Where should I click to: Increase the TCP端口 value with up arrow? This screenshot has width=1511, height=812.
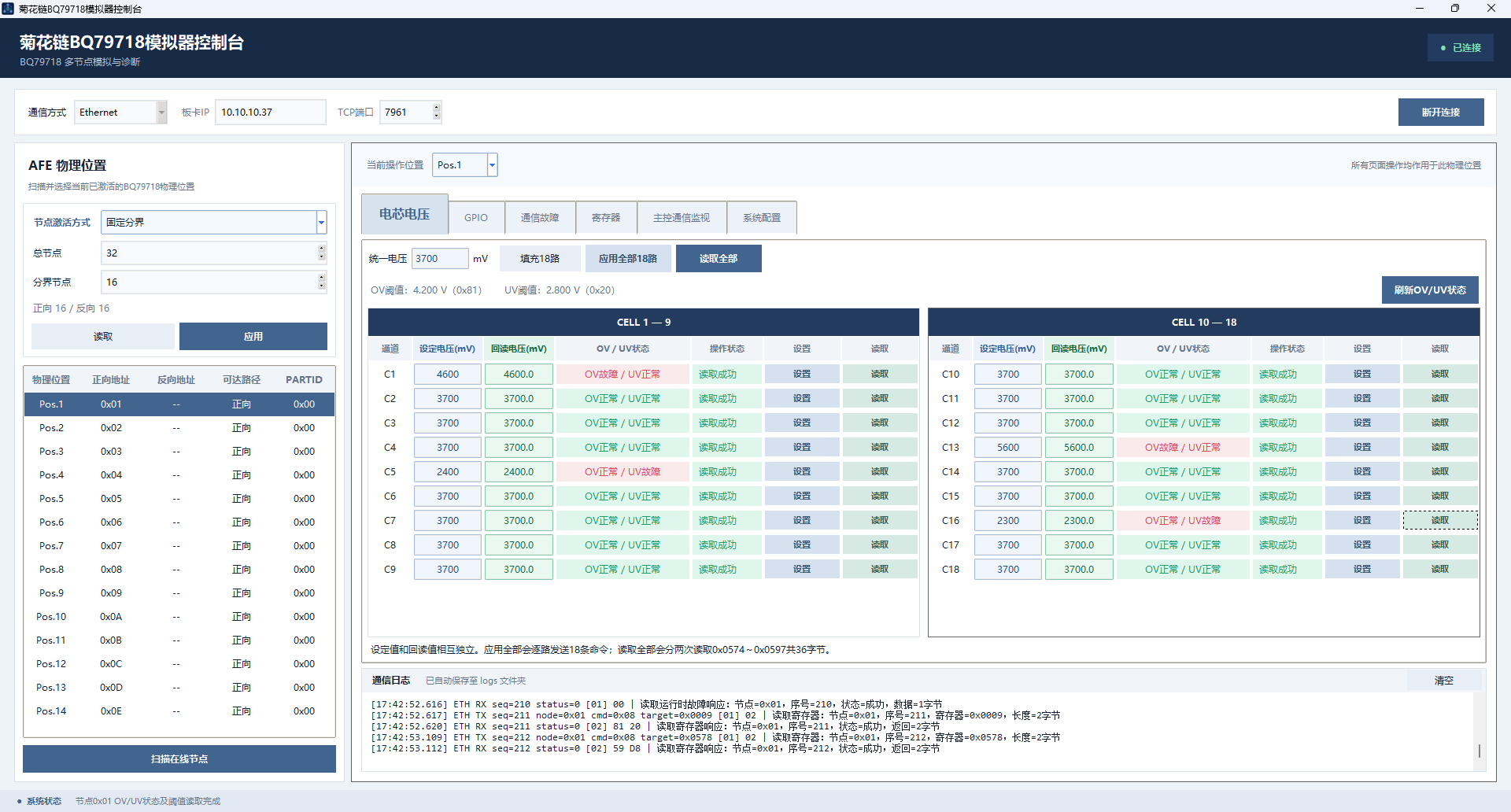pos(437,107)
